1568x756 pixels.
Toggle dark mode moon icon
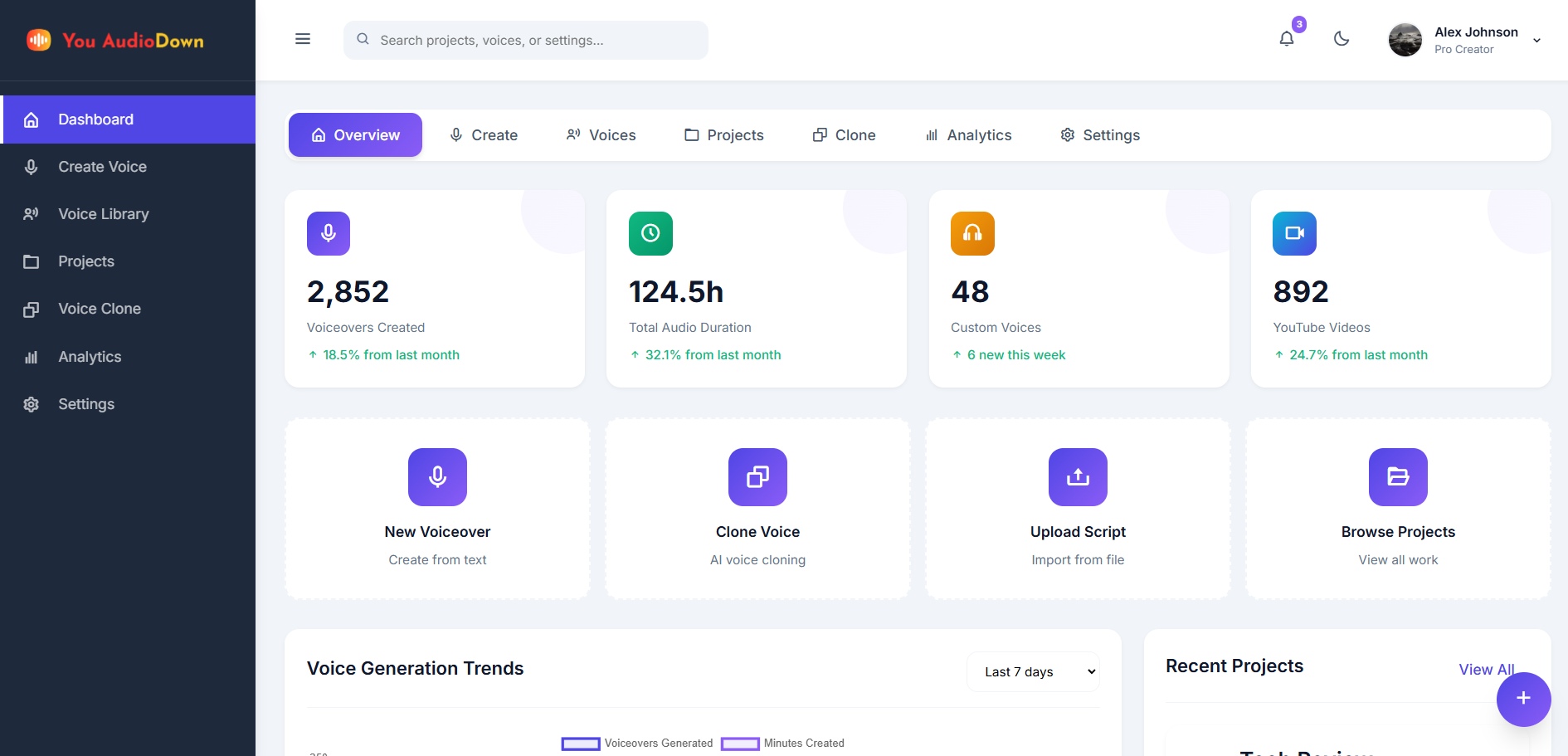pyautogui.click(x=1342, y=39)
